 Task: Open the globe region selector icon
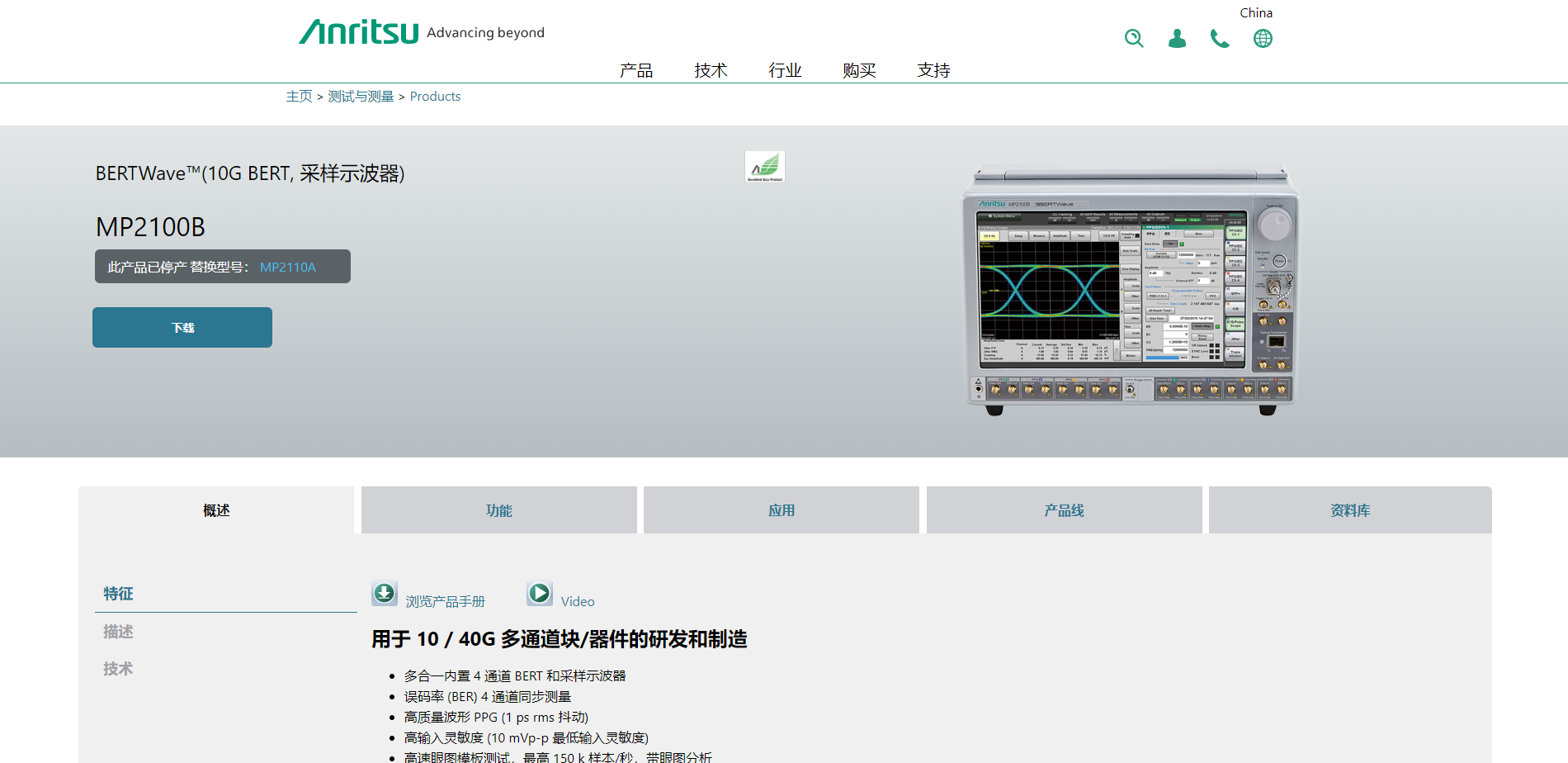point(1263,39)
